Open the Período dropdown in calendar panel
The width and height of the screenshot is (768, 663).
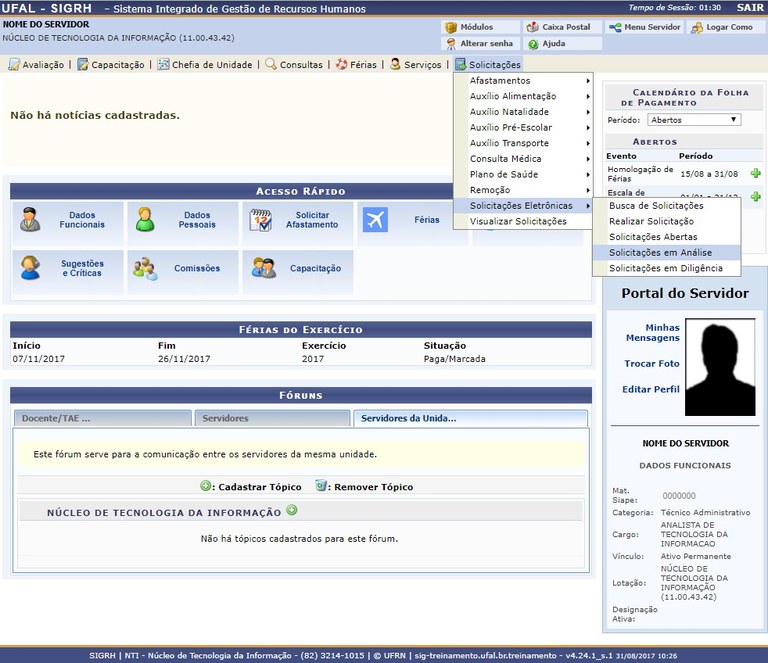[693, 120]
